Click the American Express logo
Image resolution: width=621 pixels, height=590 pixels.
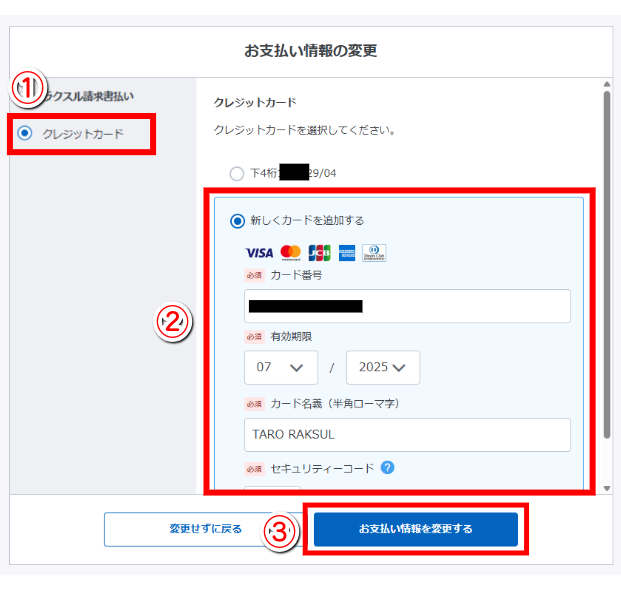tap(347, 252)
